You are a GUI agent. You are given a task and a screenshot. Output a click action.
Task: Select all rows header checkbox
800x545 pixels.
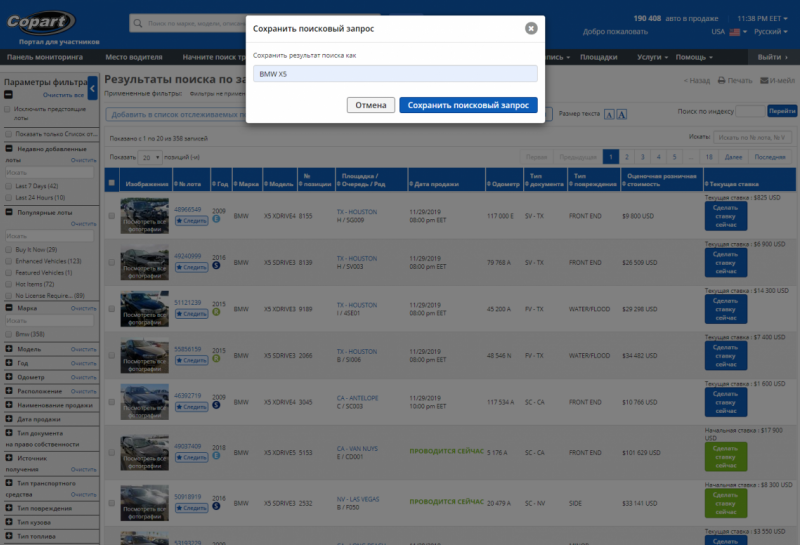coord(112,183)
